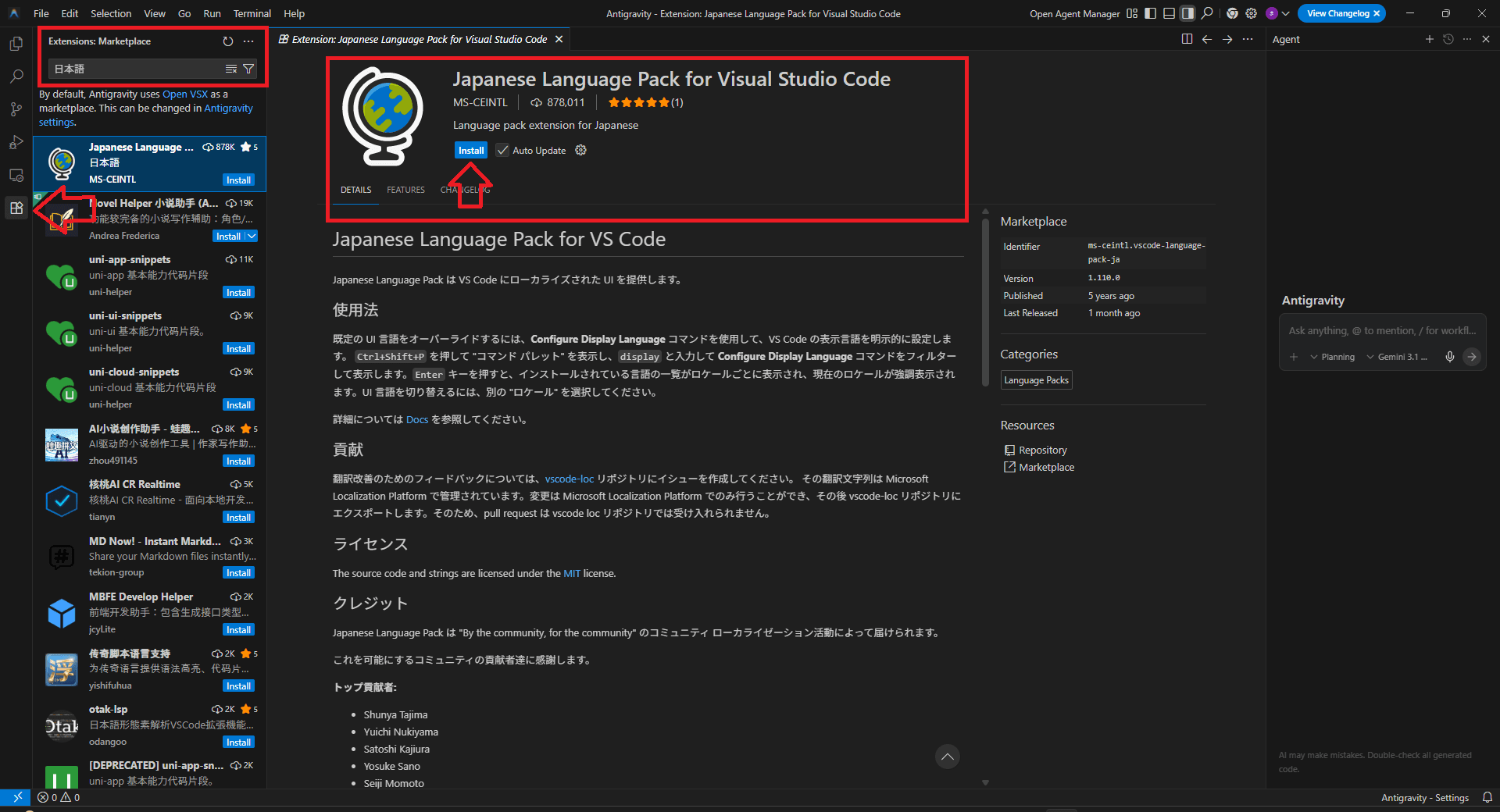Click the Split Editor icon on the tab bar

(1187, 38)
